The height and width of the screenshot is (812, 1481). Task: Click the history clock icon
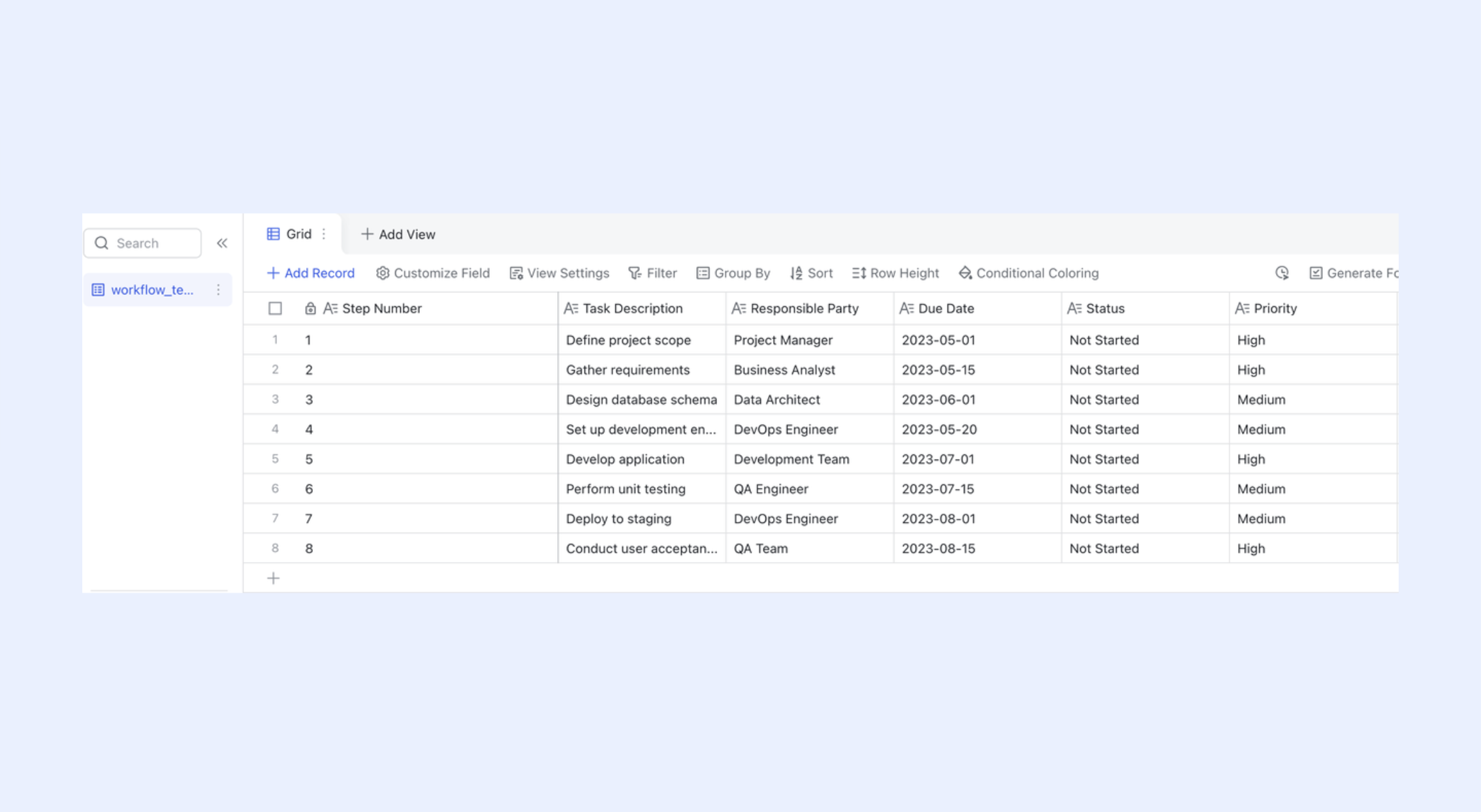pos(1282,273)
